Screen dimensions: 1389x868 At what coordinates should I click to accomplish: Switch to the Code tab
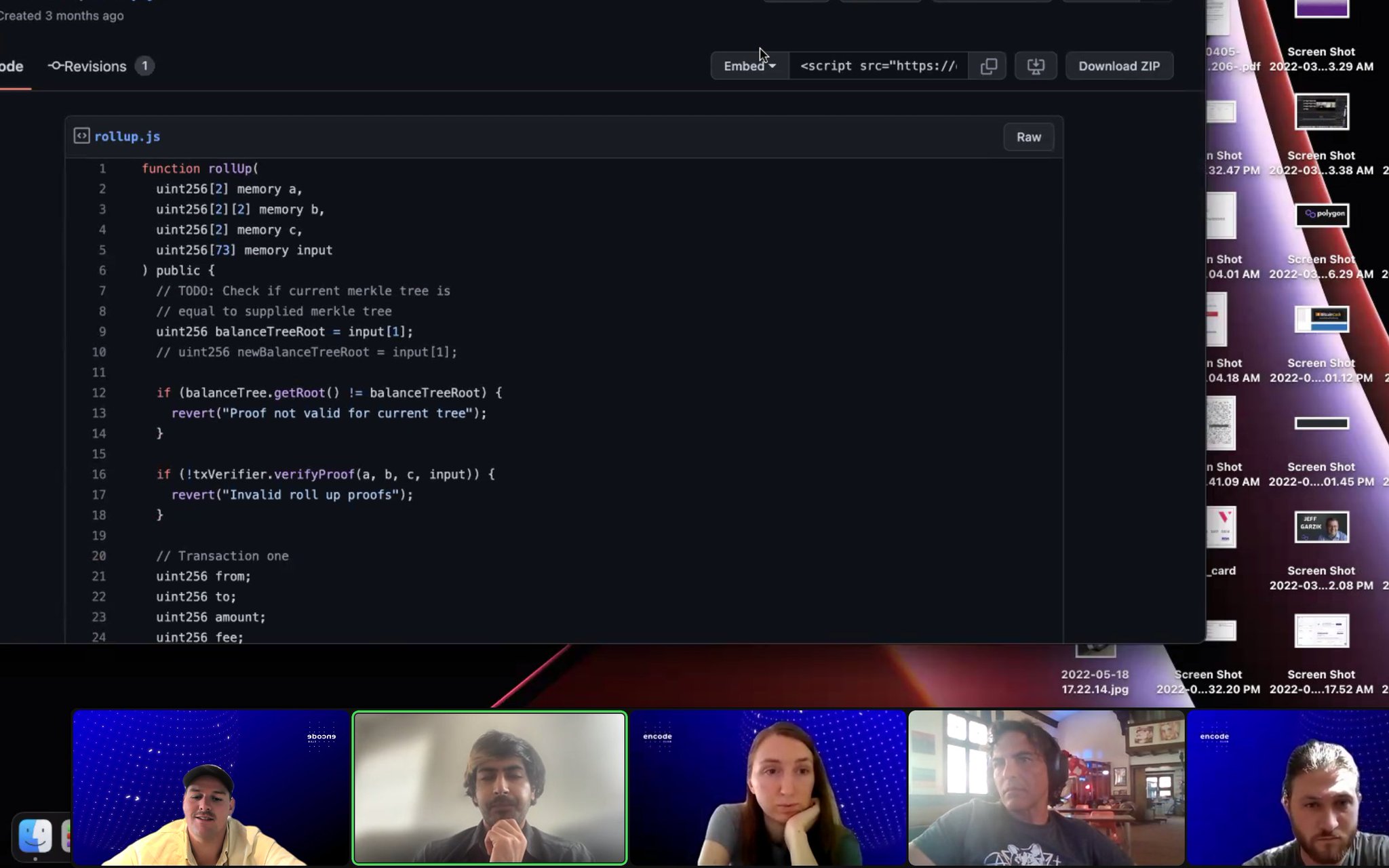coord(9,66)
